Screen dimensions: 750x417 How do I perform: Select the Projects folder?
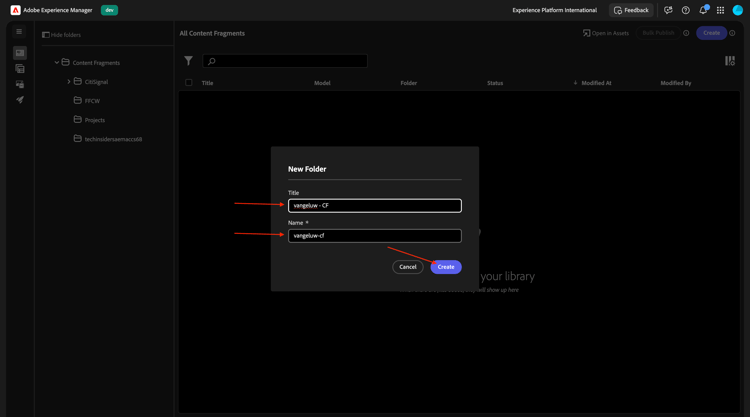click(94, 120)
